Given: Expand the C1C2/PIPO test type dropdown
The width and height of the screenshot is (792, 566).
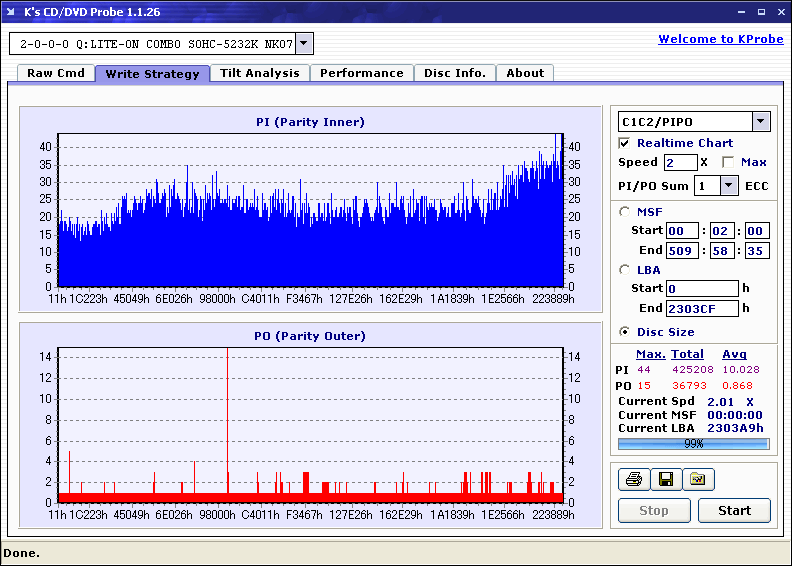Looking at the screenshot, I should (x=761, y=121).
